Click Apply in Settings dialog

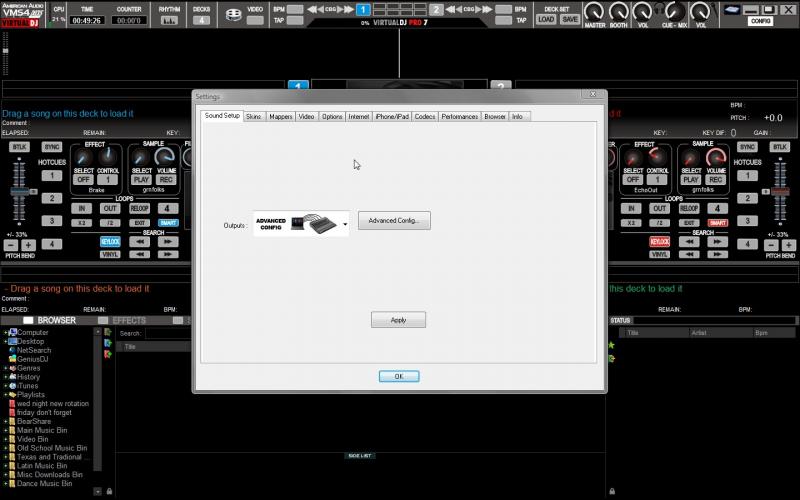(398, 320)
